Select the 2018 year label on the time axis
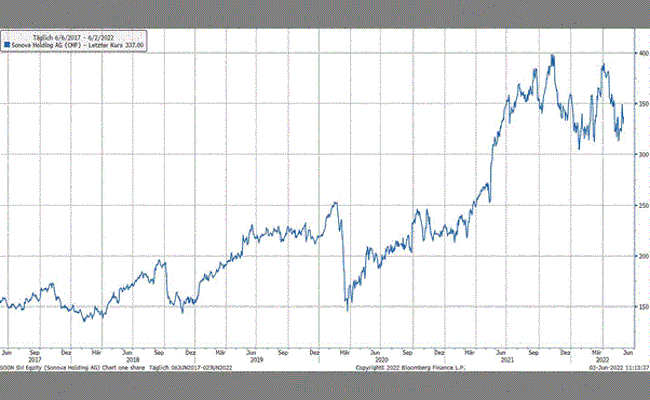 pos(130,360)
